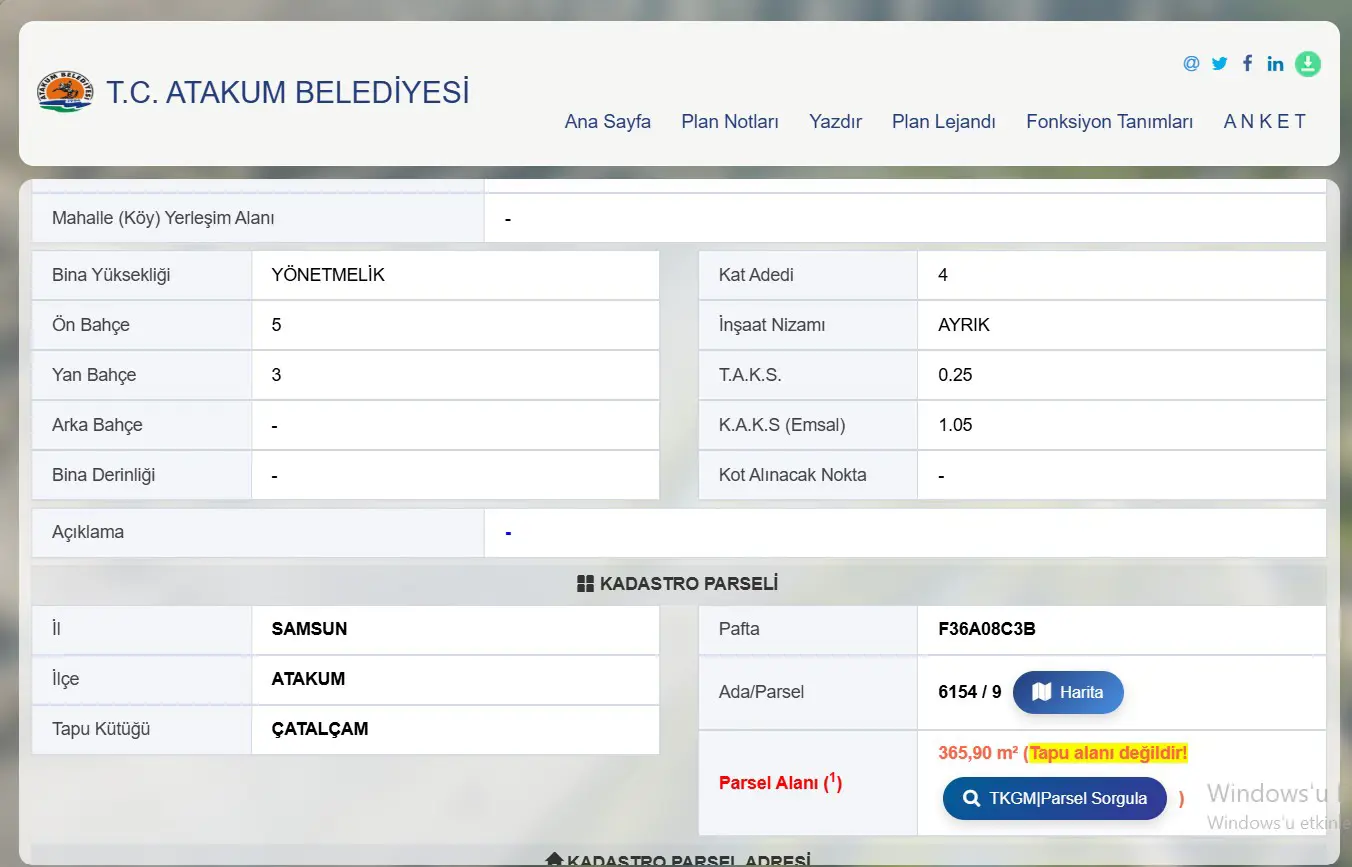Select the AYRIK construction order value
This screenshot has width=1352, height=867.
[964, 325]
